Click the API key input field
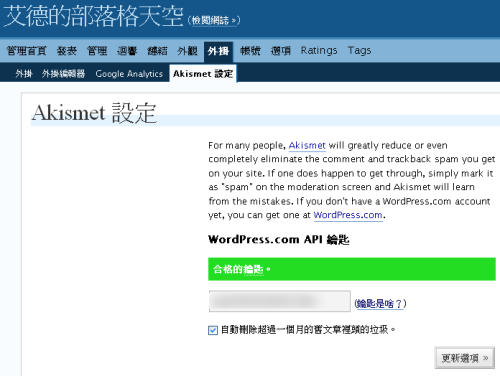Image resolution: width=500 pixels, height=376 pixels. (280, 301)
